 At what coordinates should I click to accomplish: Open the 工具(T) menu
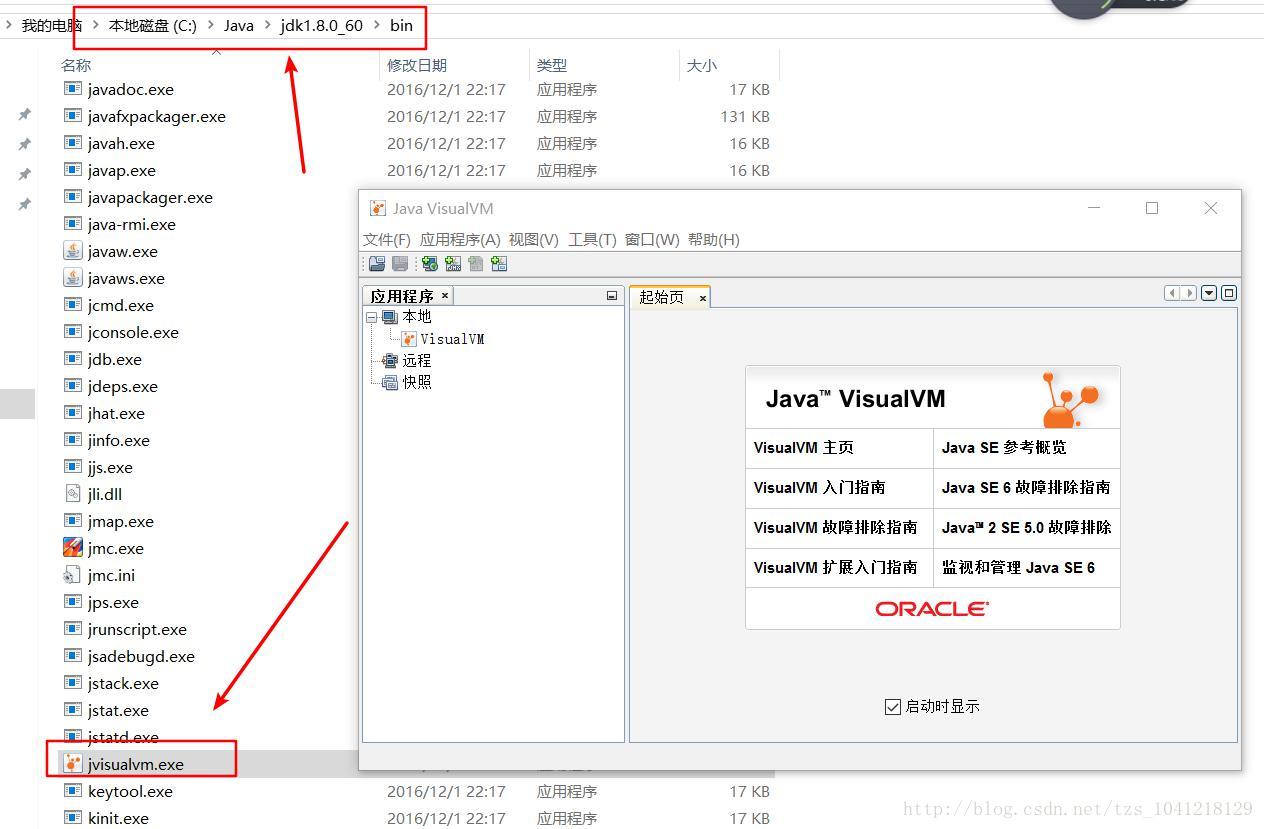coord(592,240)
